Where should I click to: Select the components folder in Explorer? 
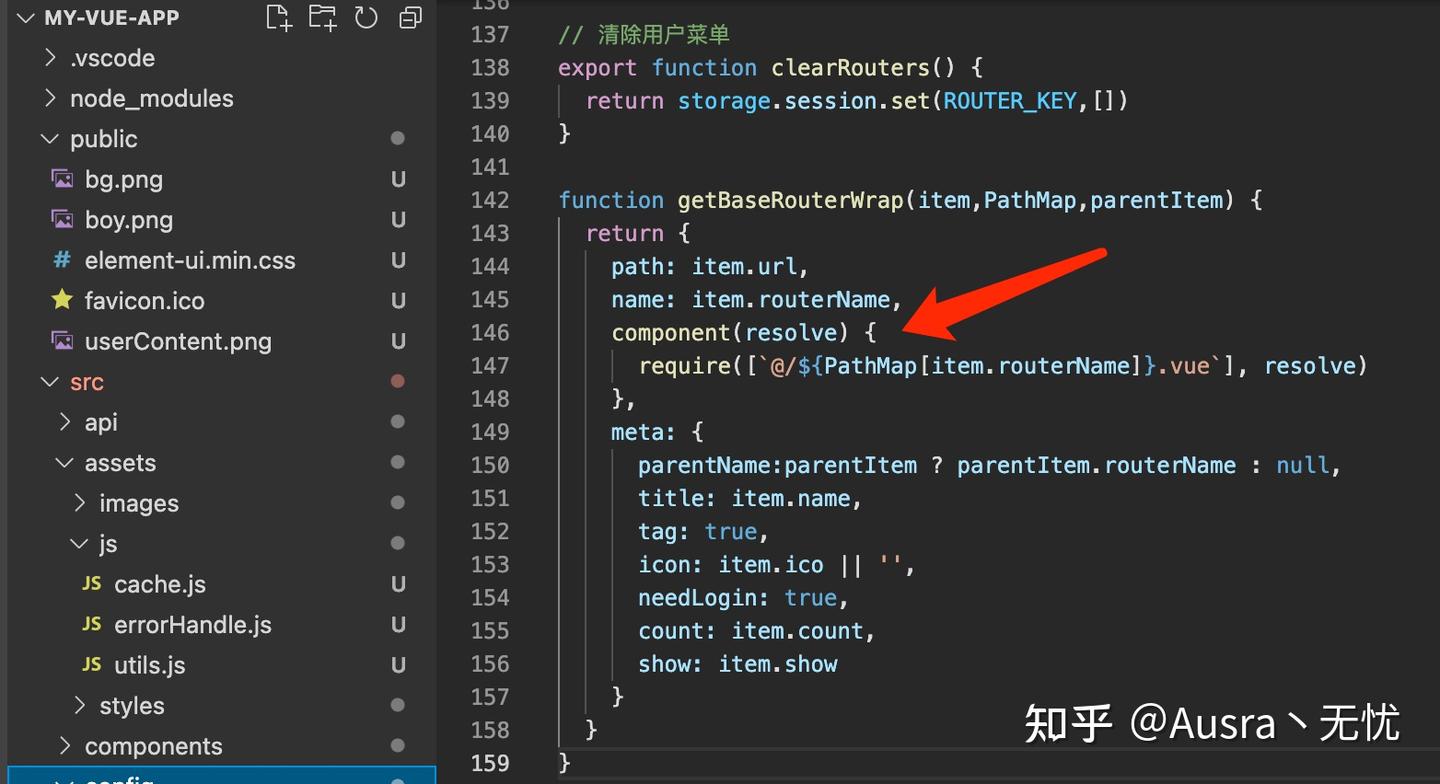point(154,745)
